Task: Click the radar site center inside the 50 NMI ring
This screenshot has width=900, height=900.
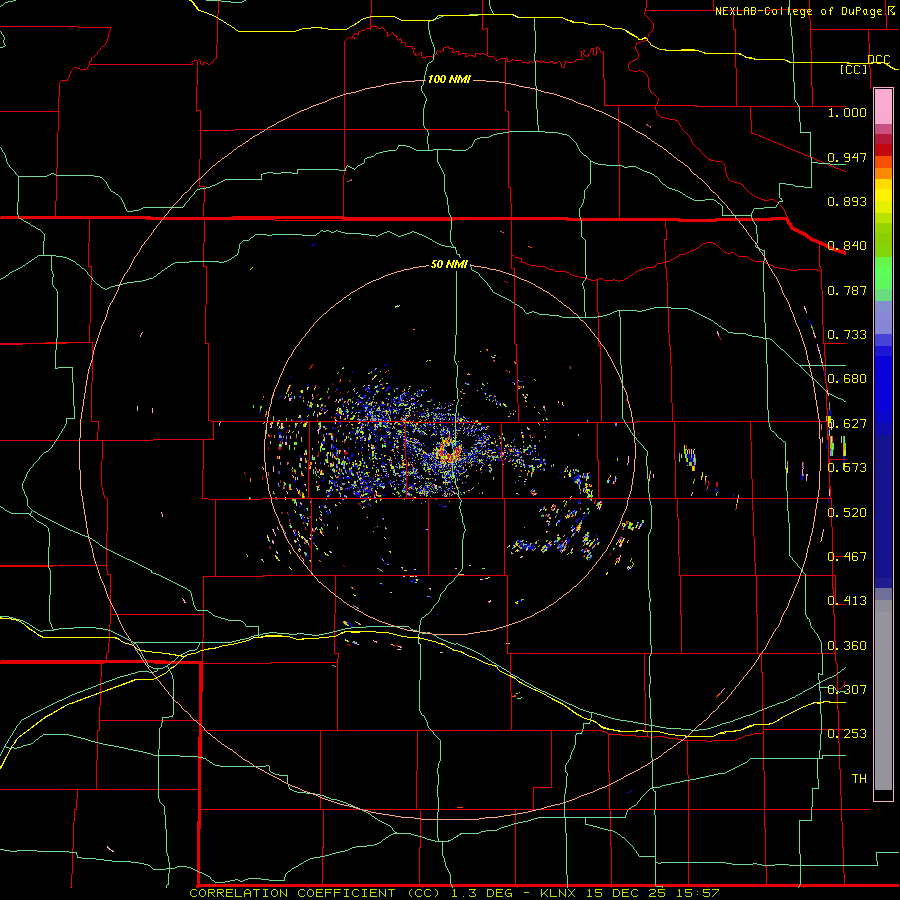Action: [x=449, y=449]
